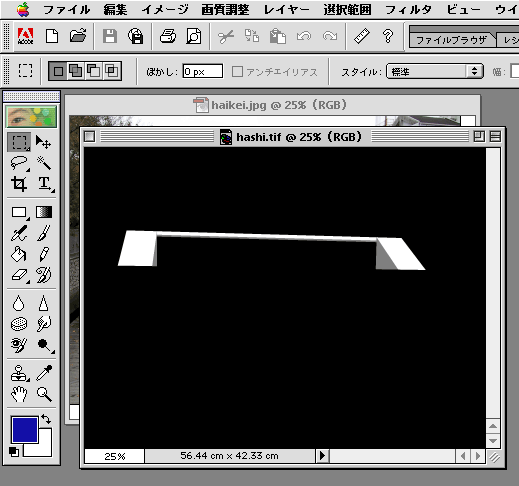The width and height of the screenshot is (519, 486).
Task: Open the フィルタ menu
Action: 408,10
